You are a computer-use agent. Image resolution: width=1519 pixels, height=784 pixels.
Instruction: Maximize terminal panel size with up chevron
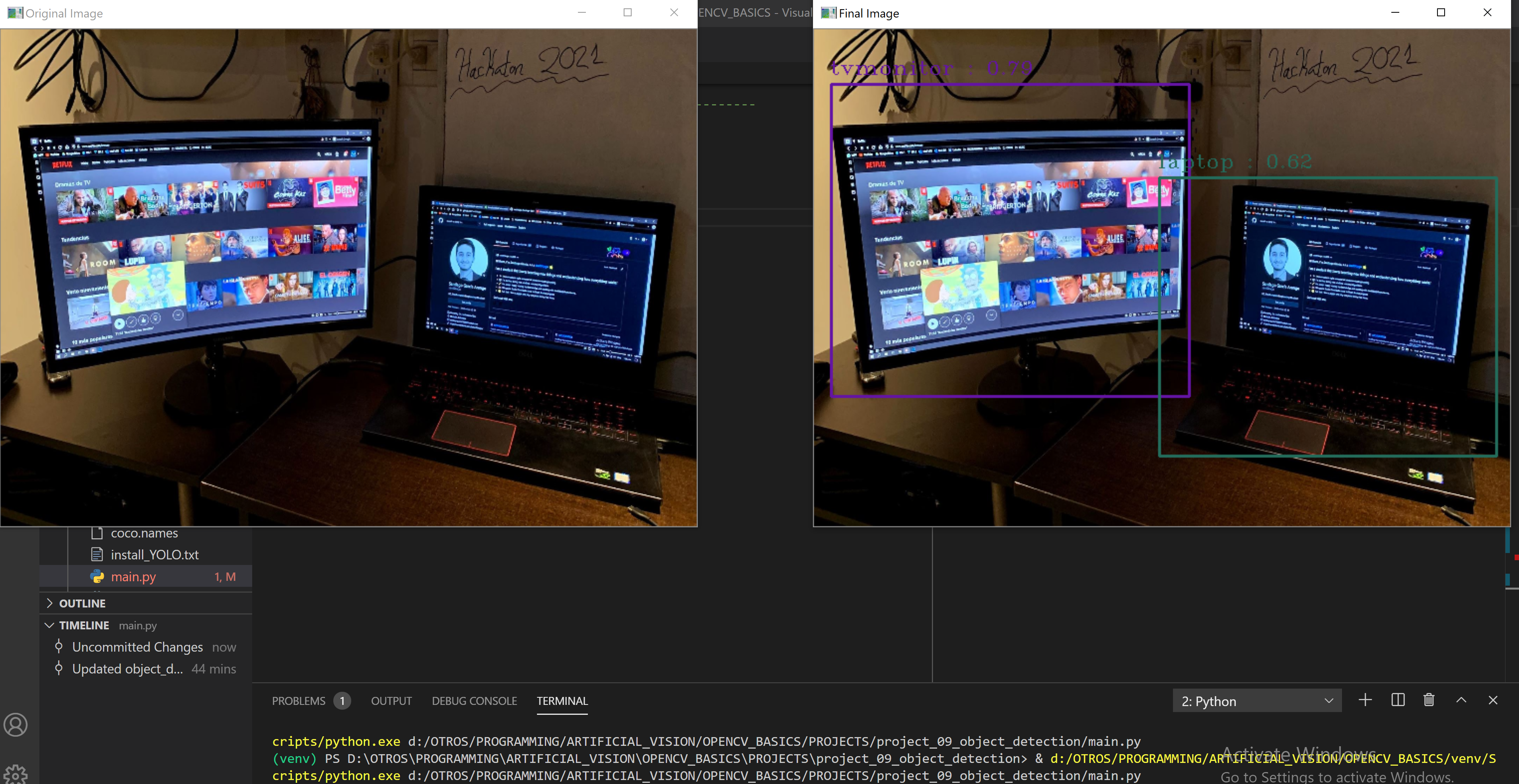tap(1461, 700)
